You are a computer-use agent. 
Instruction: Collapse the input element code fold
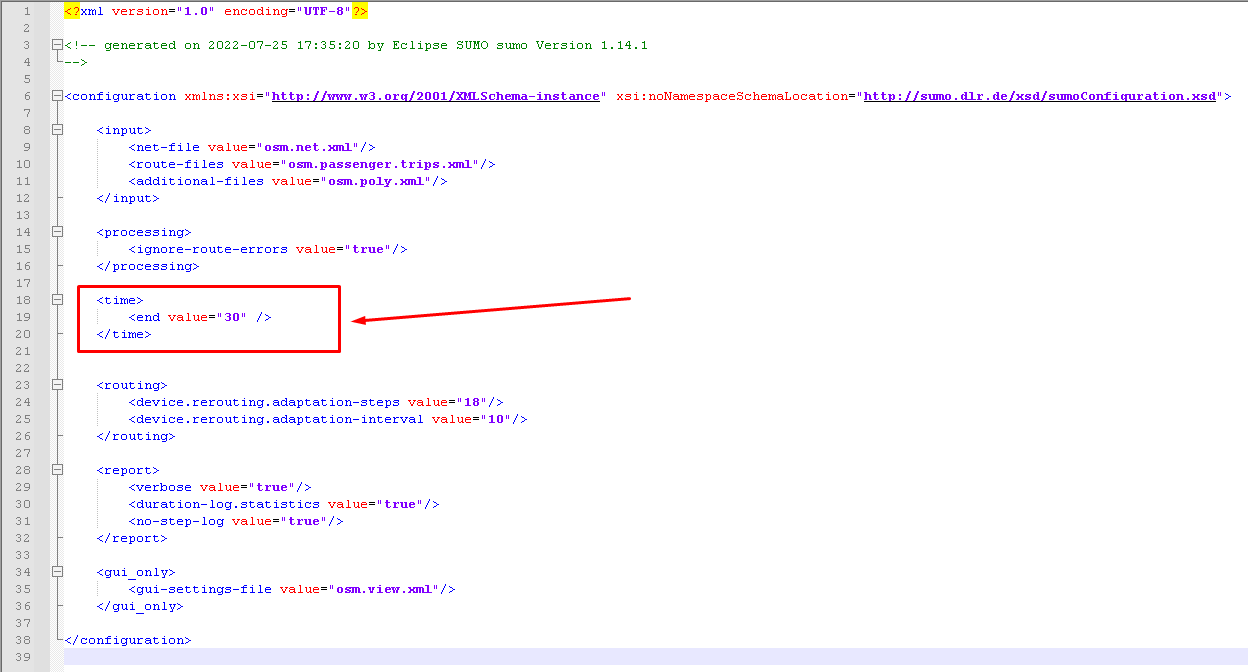(x=57, y=129)
